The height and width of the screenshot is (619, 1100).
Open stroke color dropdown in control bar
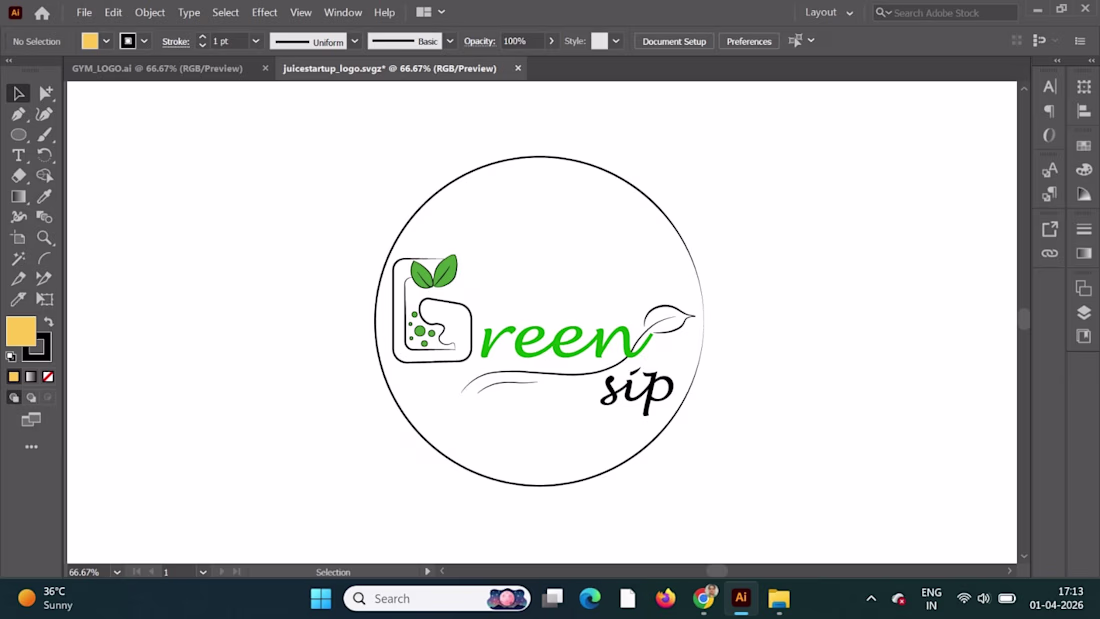144,41
